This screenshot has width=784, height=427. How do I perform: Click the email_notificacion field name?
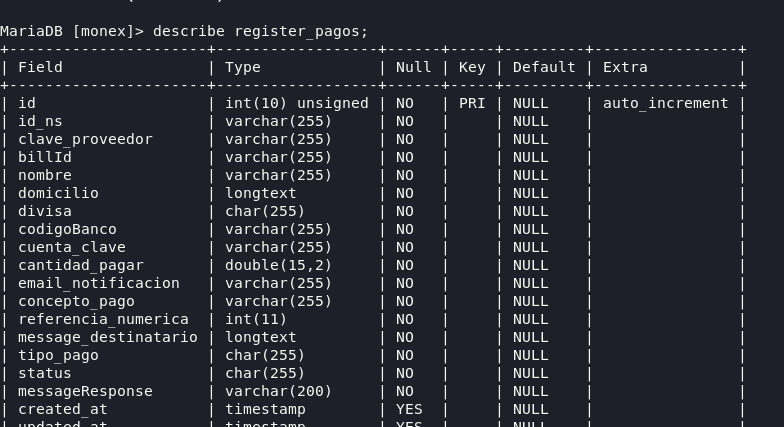click(x=99, y=283)
